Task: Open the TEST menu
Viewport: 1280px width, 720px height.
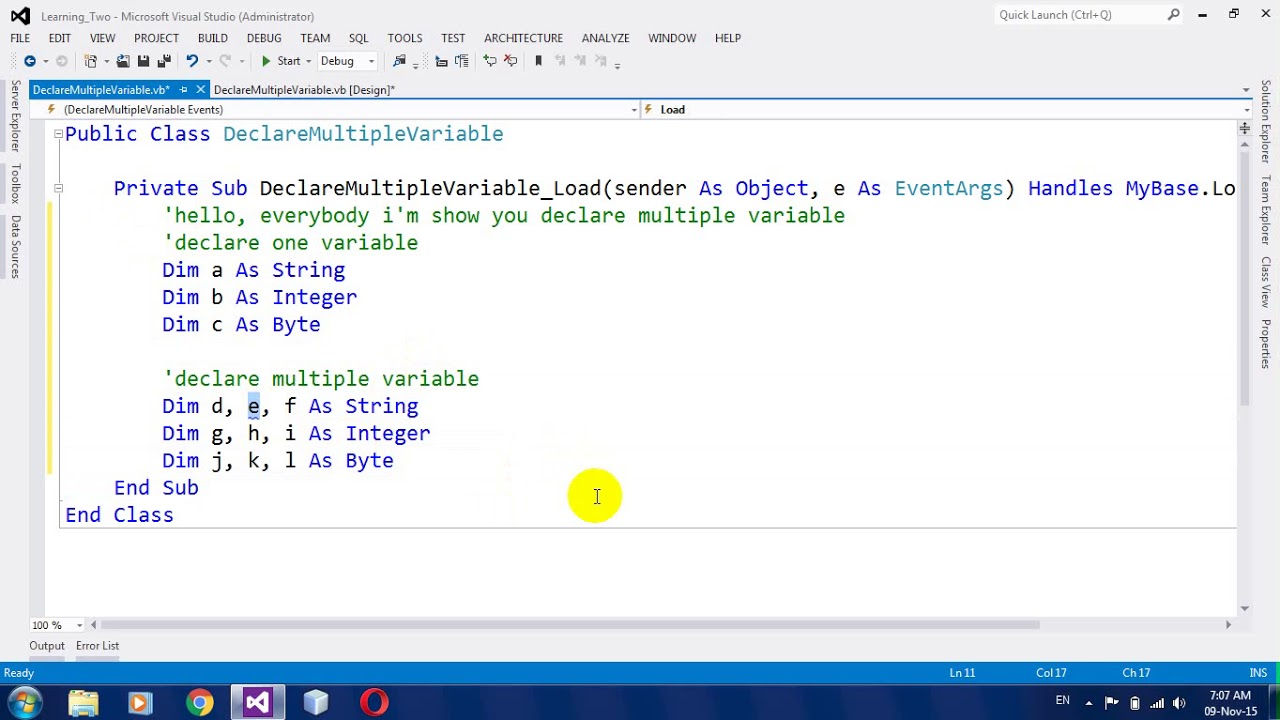Action: point(453,38)
